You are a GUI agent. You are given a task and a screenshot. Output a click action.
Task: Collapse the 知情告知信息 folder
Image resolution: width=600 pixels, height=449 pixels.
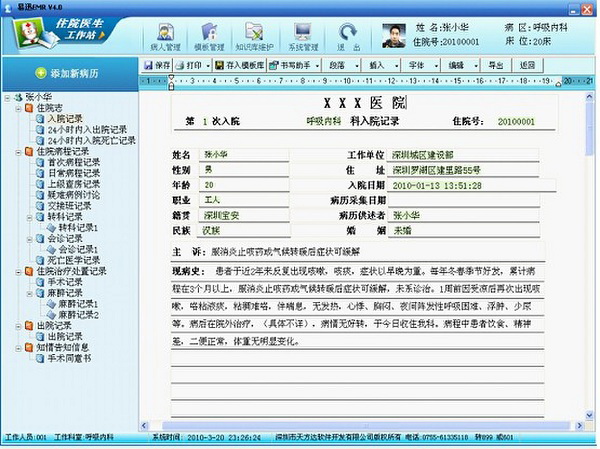18,348
